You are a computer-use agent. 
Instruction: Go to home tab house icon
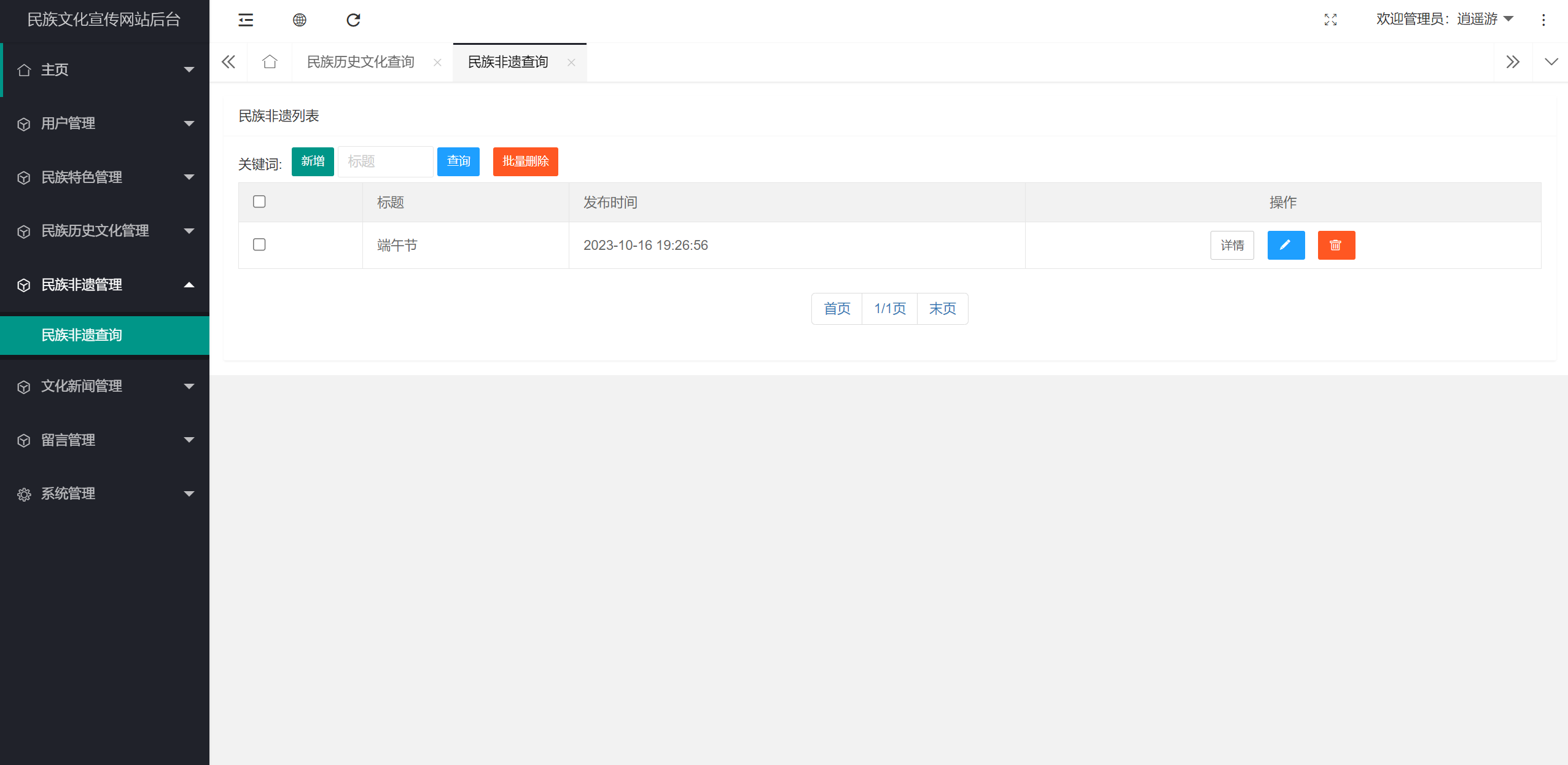coord(269,62)
